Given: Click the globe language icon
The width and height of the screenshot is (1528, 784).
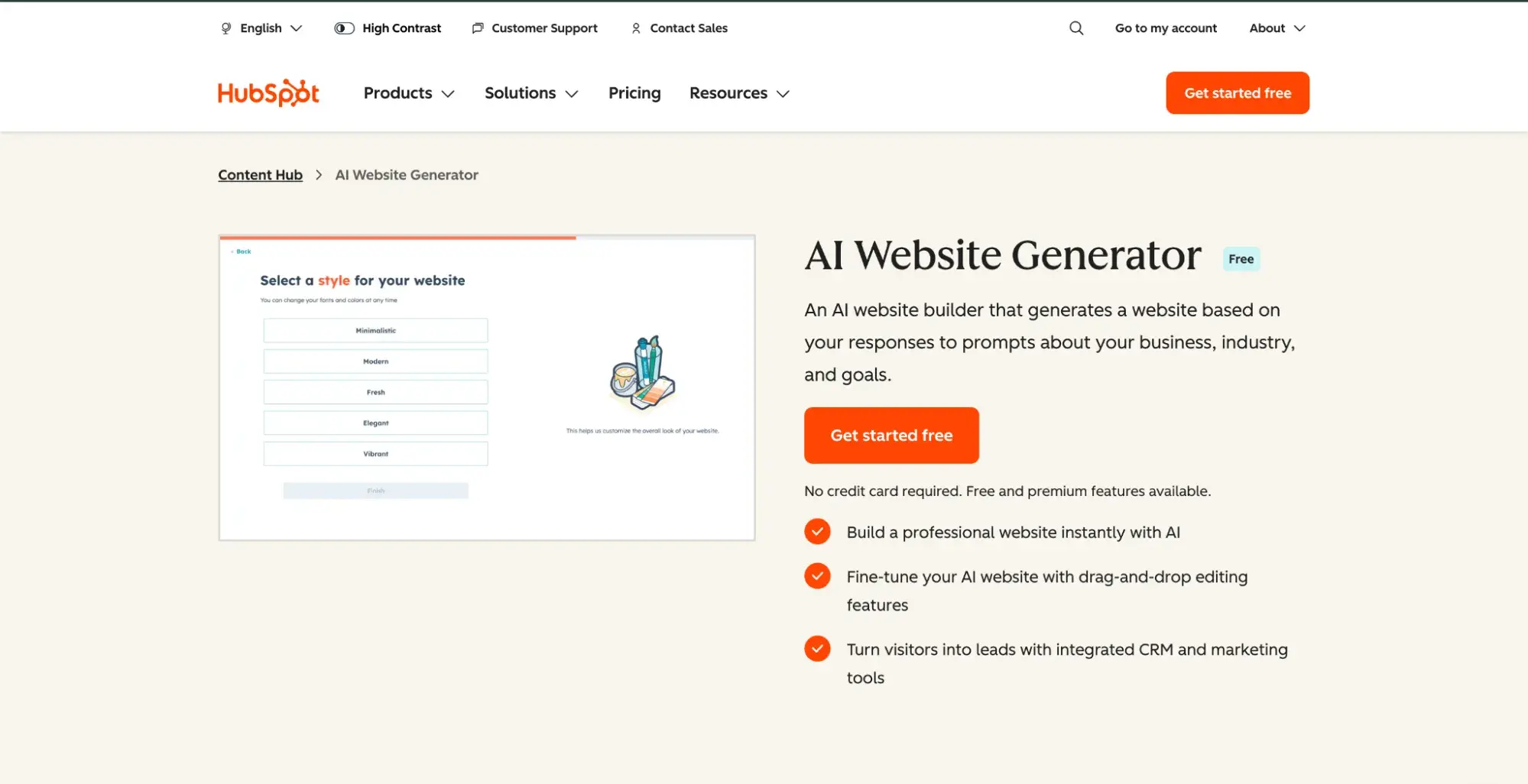Looking at the screenshot, I should pyautogui.click(x=226, y=28).
